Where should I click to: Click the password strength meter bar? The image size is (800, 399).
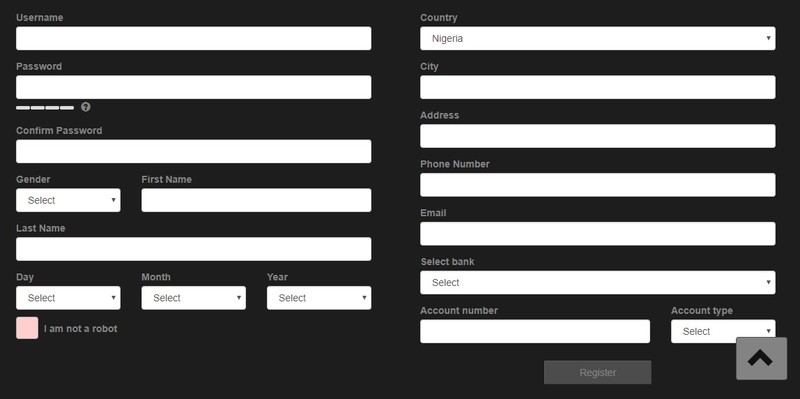click(x=45, y=108)
